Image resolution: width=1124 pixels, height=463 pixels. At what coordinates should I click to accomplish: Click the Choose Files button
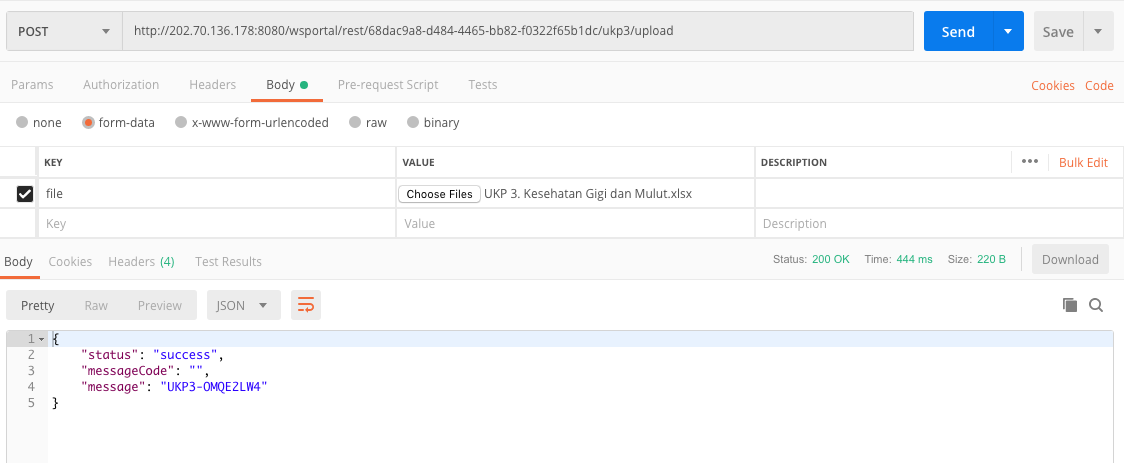439,194
